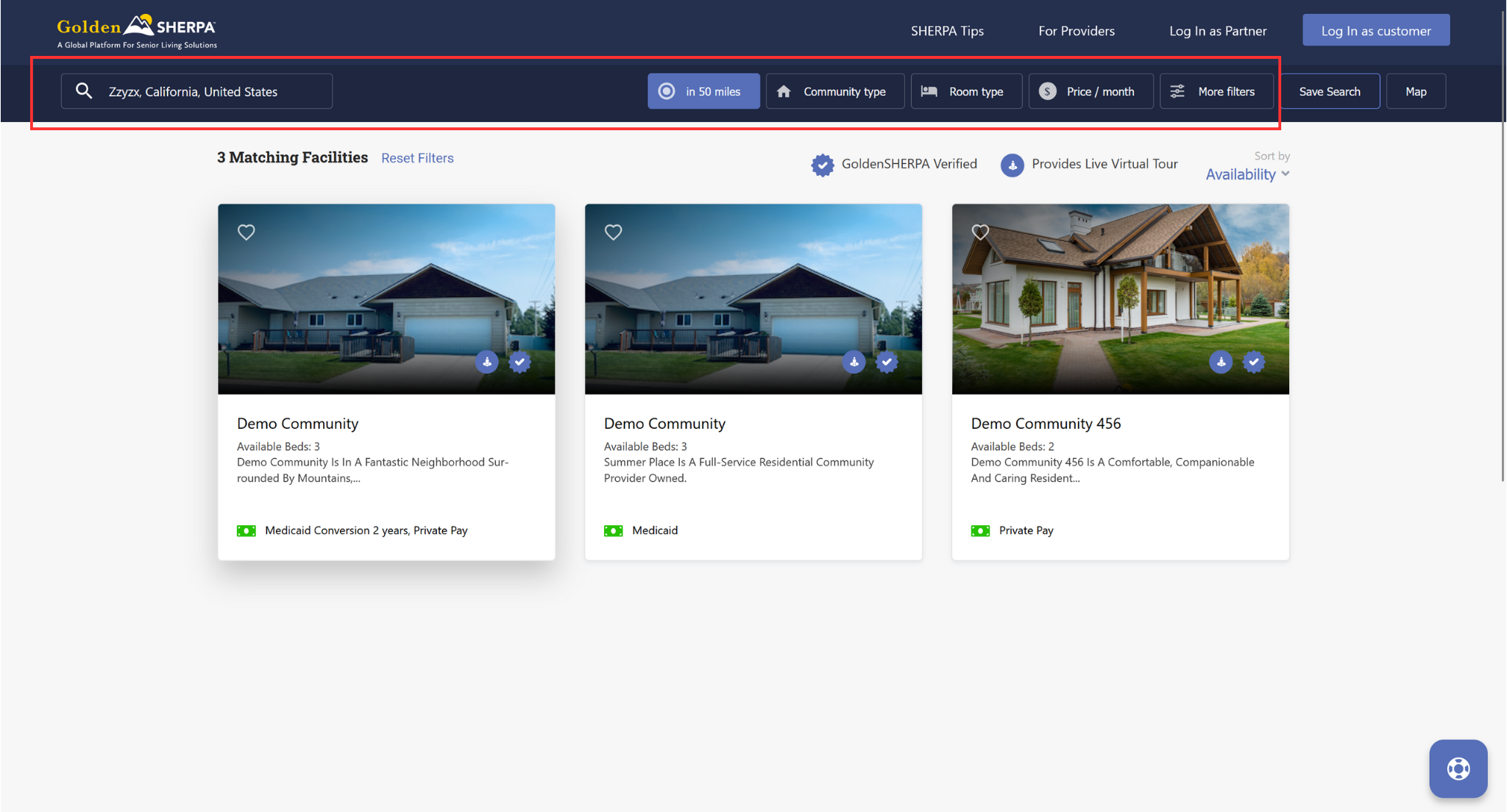This screenshot has width=1507, height=812.
Task: Click money icon beside Private Pay label
Action: pyautogui.click(x=980, y=531)
